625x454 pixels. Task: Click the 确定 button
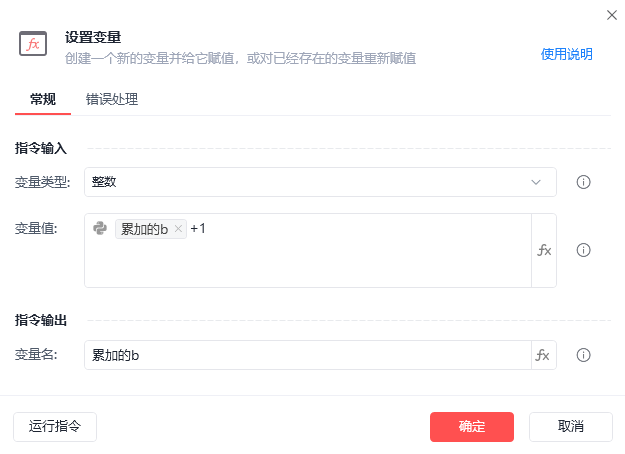(x=472, y=427)
